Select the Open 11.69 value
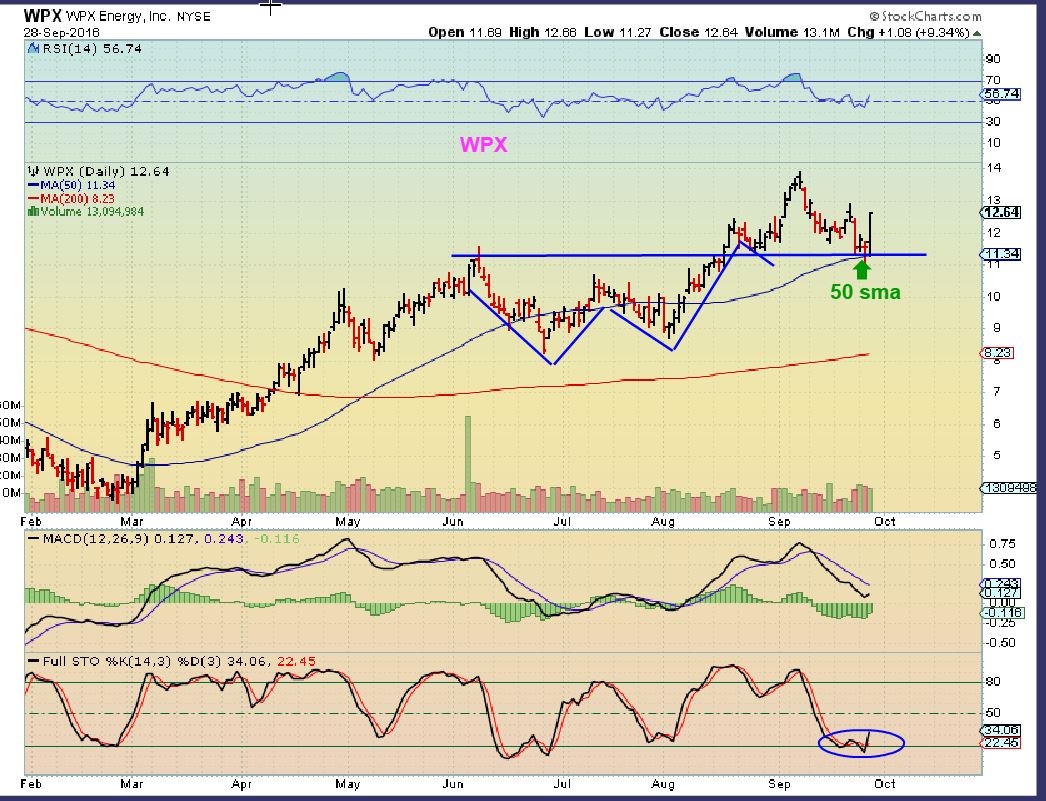The image size is (1046, 801). click(464, 32)
